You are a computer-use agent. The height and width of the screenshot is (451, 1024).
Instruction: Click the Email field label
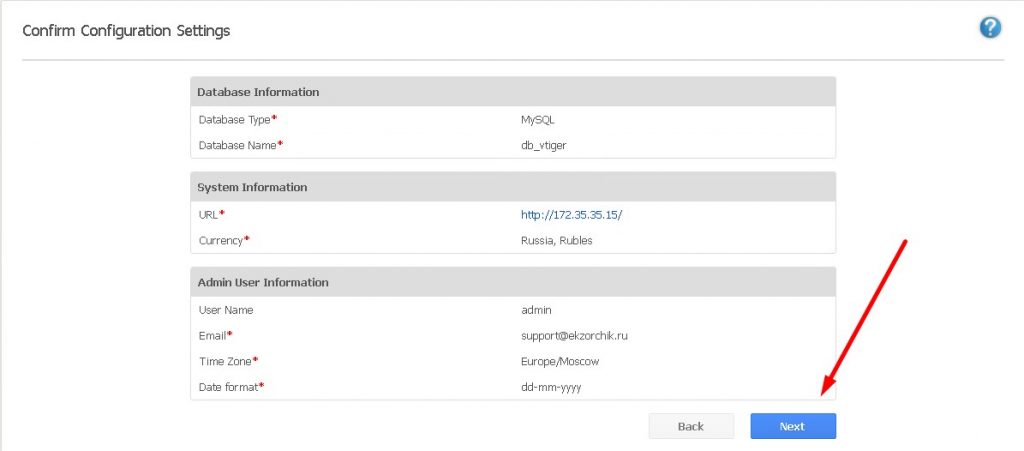pos(213,336)
